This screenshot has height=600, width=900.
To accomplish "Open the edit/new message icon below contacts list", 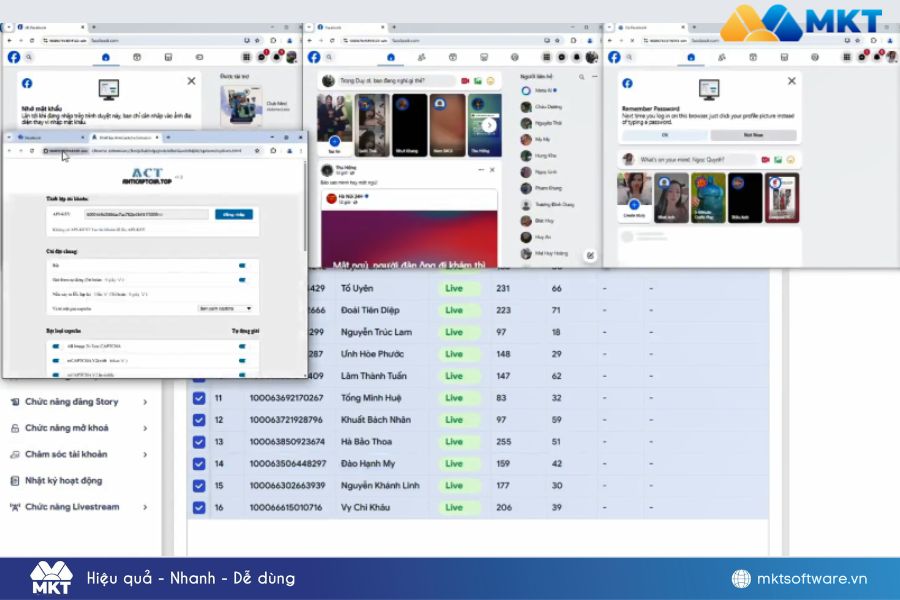I will pyautogui.click(x=591, y=255).
